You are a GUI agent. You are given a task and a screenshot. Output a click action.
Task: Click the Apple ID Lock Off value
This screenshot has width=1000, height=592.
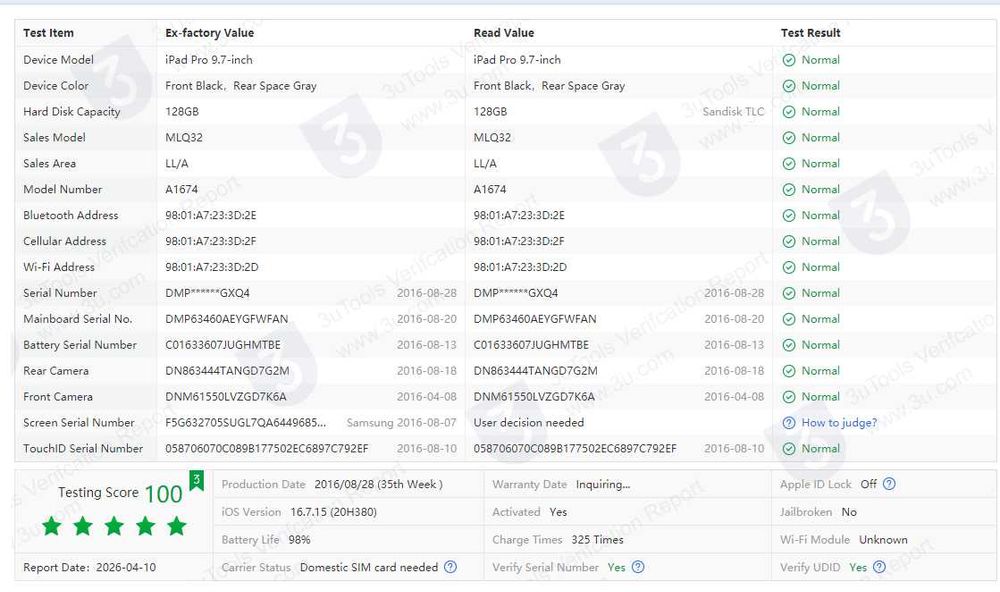tap(868, 484)
